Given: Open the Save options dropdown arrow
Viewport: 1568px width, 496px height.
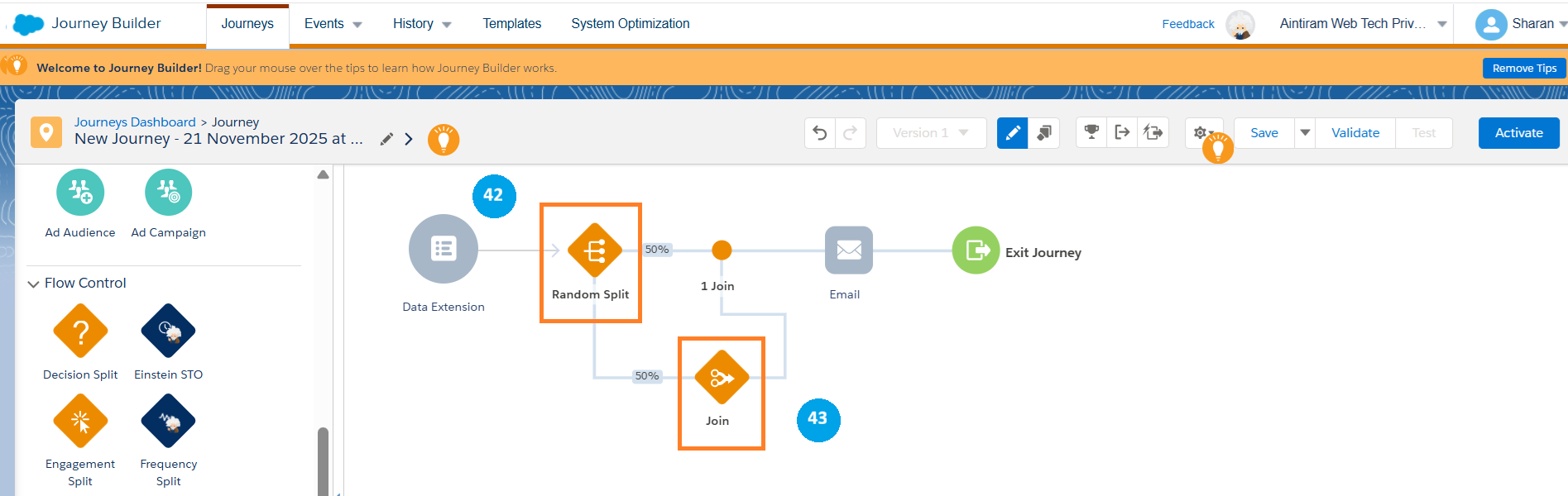Looking at the screenshot, I should click(x=1305, y=132).
